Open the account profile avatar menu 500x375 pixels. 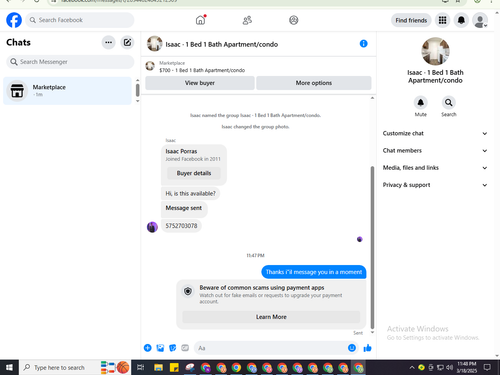point(480,20)
